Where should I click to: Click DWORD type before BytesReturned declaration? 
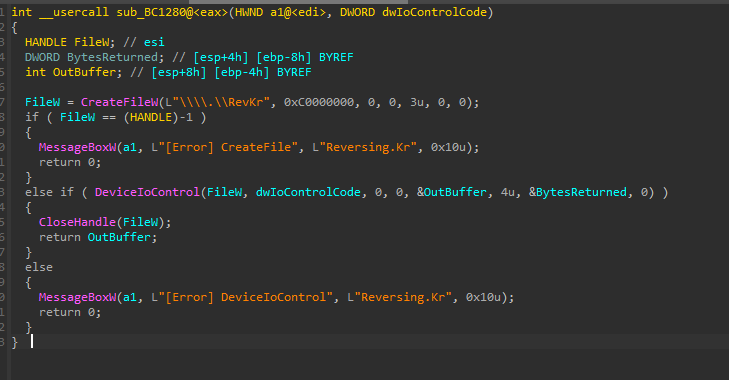pos(42,57)
